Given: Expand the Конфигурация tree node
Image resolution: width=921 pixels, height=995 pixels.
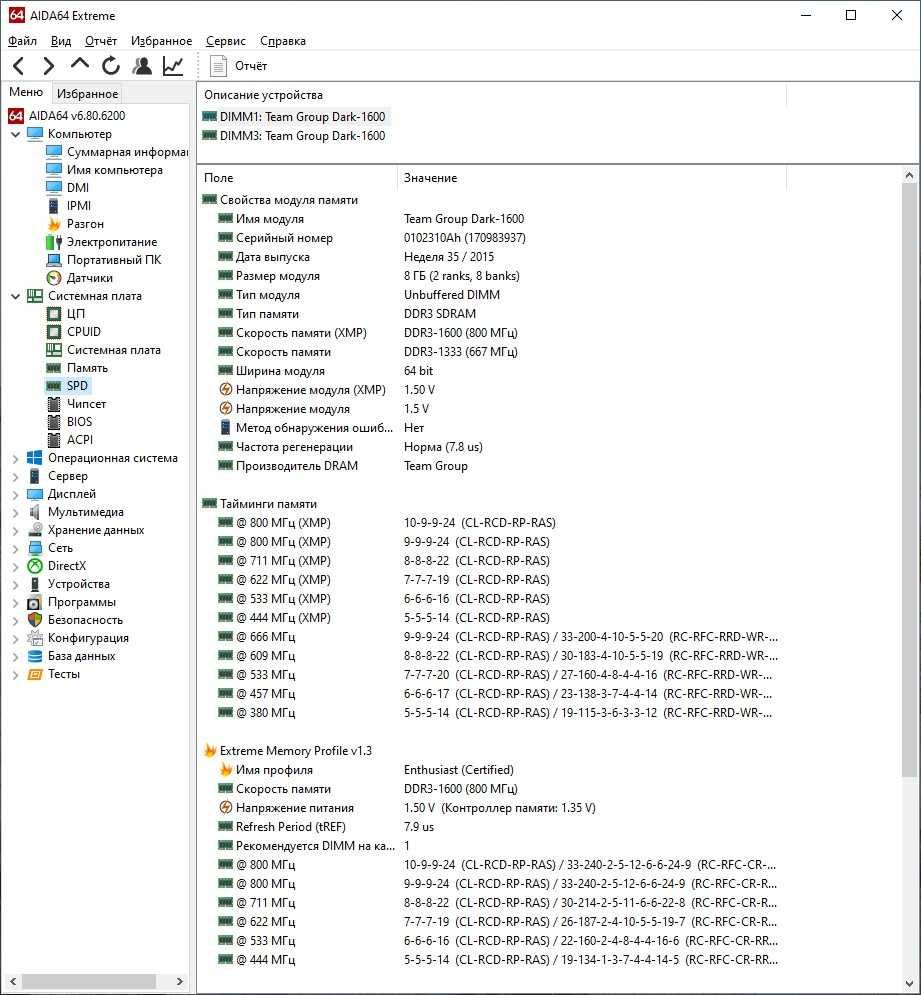Looking at the screenshot, I should click(15, 638).
